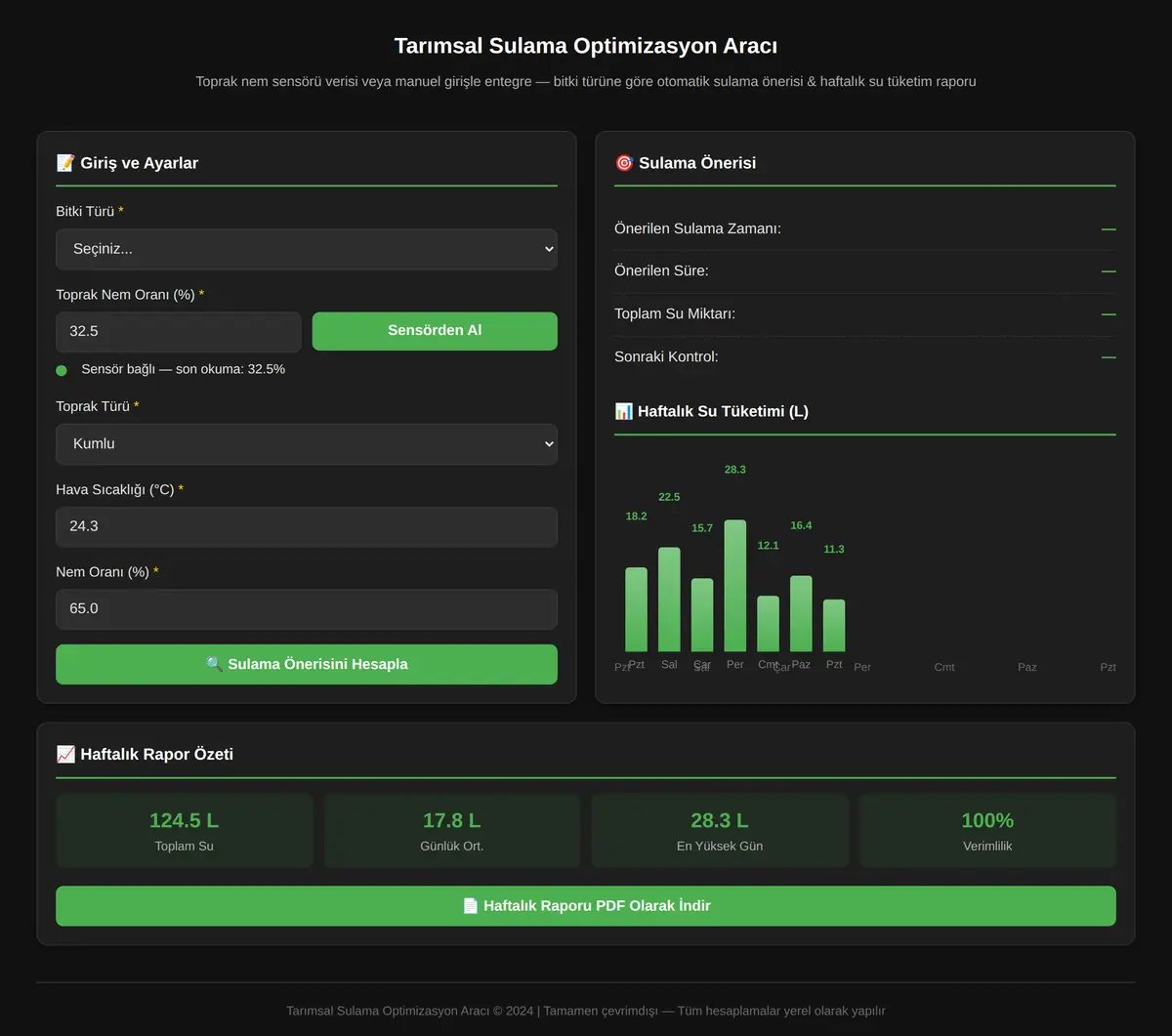Focus the humidity field showing 65.0

[307, 608]
